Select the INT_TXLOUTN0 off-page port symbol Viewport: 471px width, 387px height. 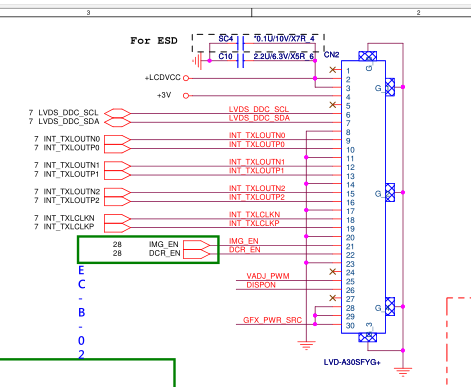(118, 140)
